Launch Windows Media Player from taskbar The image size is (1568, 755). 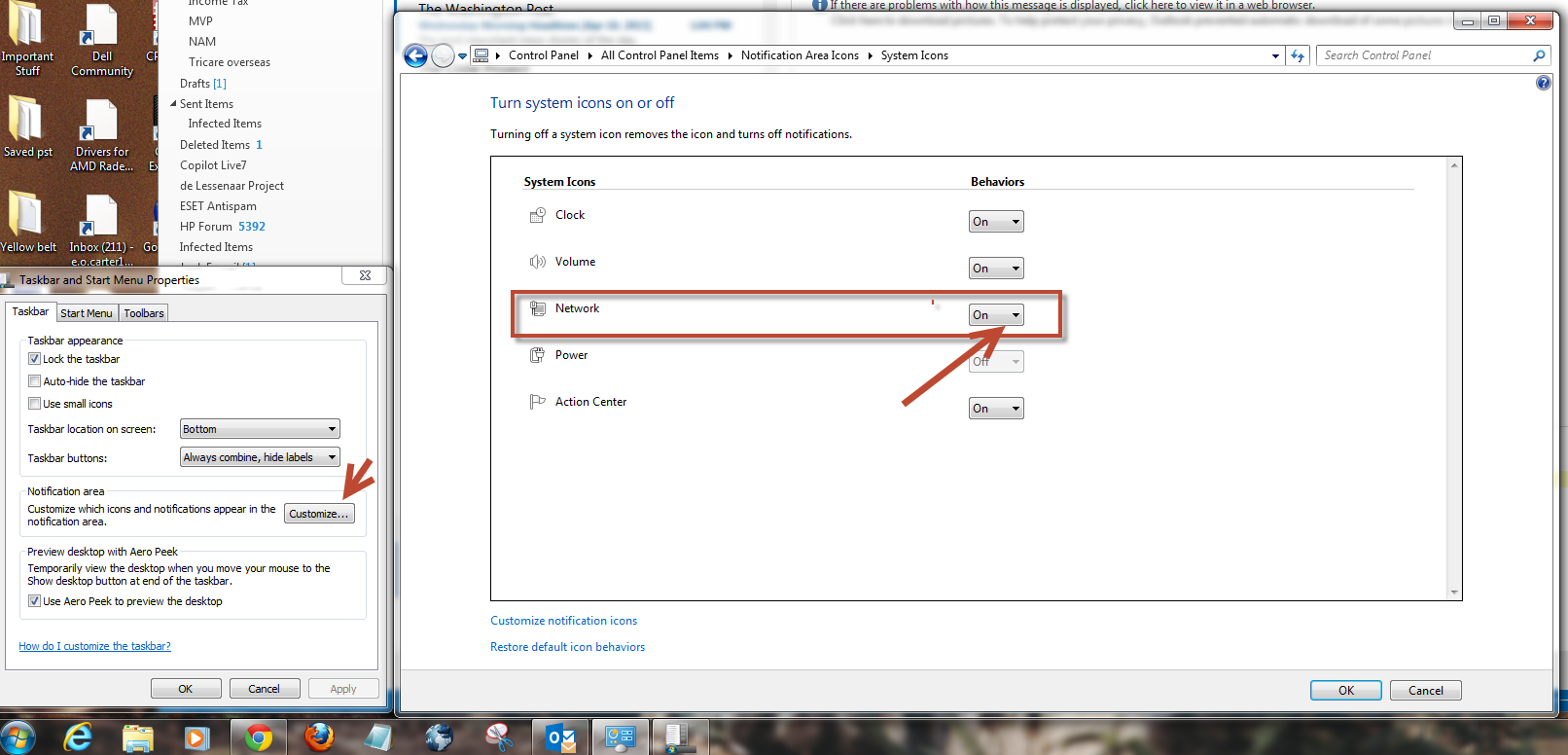point(197,738)
